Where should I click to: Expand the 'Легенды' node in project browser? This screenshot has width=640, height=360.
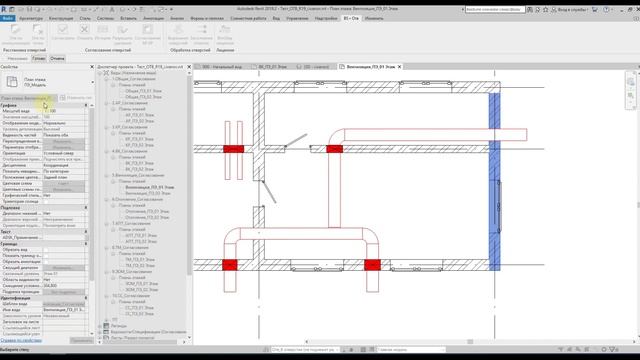(100, 326)
